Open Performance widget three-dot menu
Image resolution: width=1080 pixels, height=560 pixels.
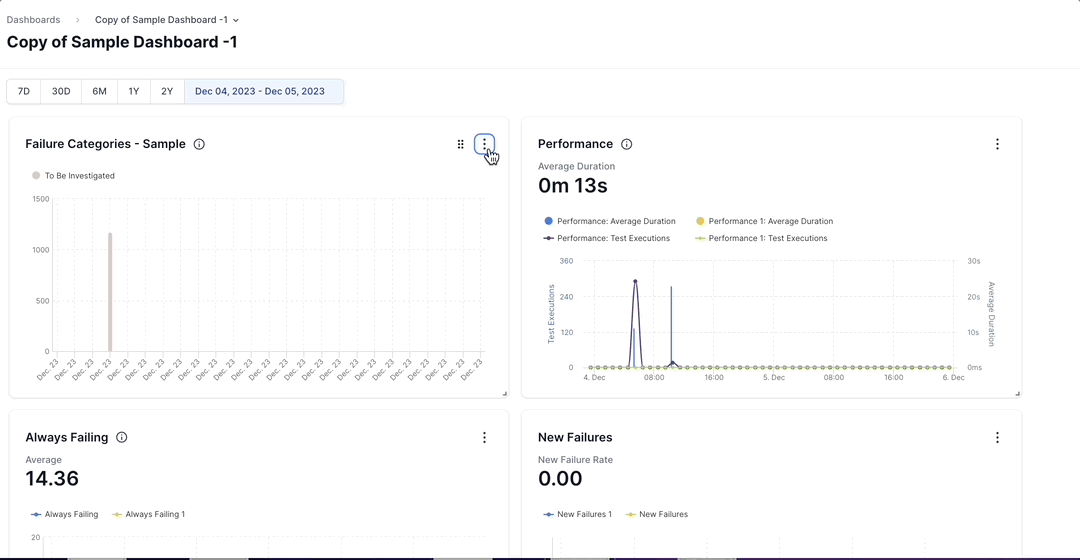click(x=997, y=144)
